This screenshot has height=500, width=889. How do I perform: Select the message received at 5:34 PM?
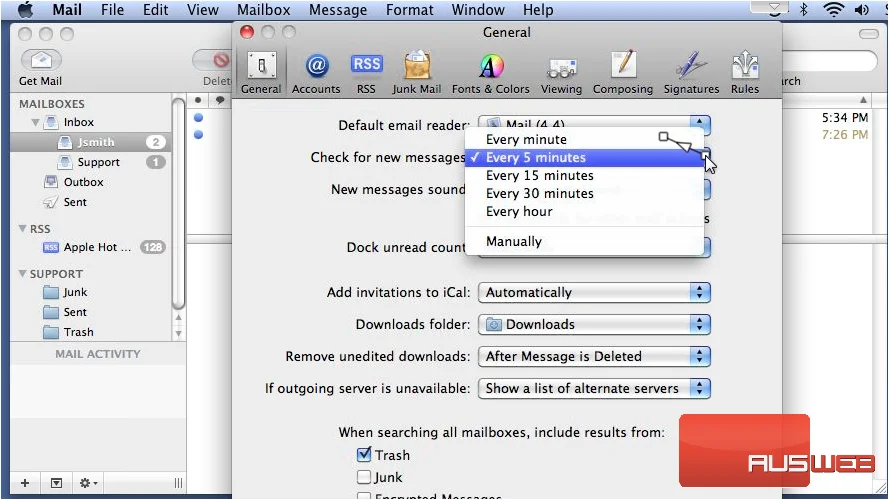[x=844, y=118]
